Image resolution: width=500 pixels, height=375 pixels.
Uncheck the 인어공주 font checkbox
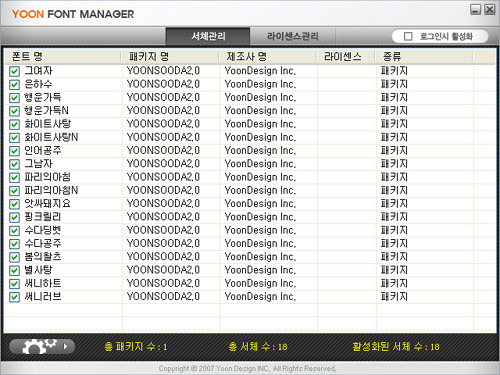[x=14, y=151]
